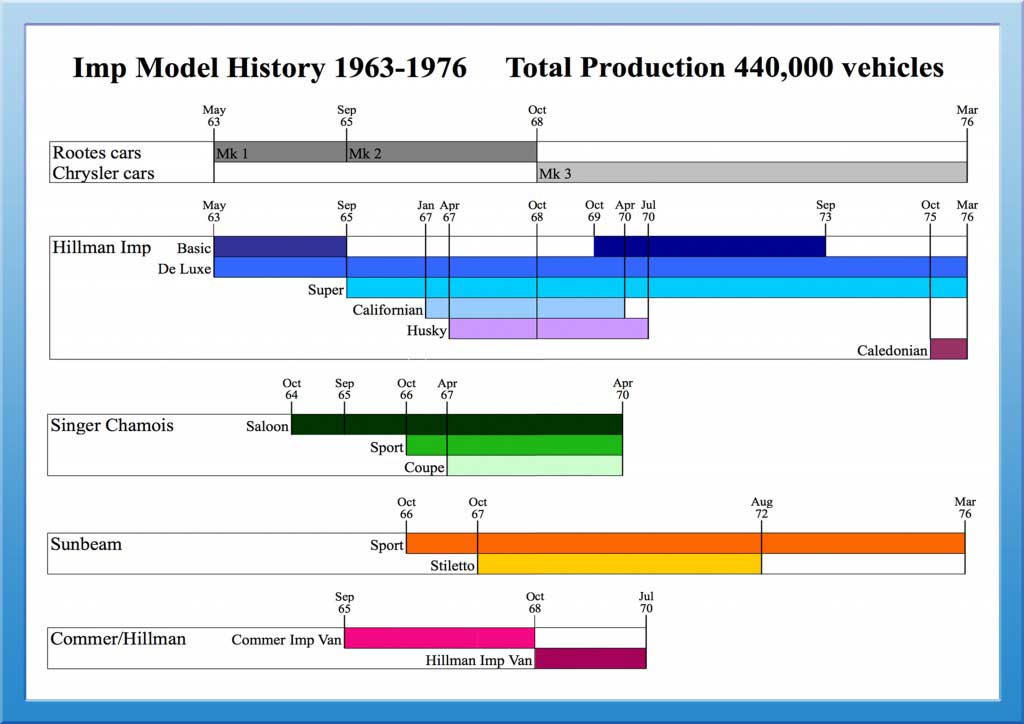Click the "Imp Model History 1963-1976" title

pyautogui.click(x=270, y=68)
